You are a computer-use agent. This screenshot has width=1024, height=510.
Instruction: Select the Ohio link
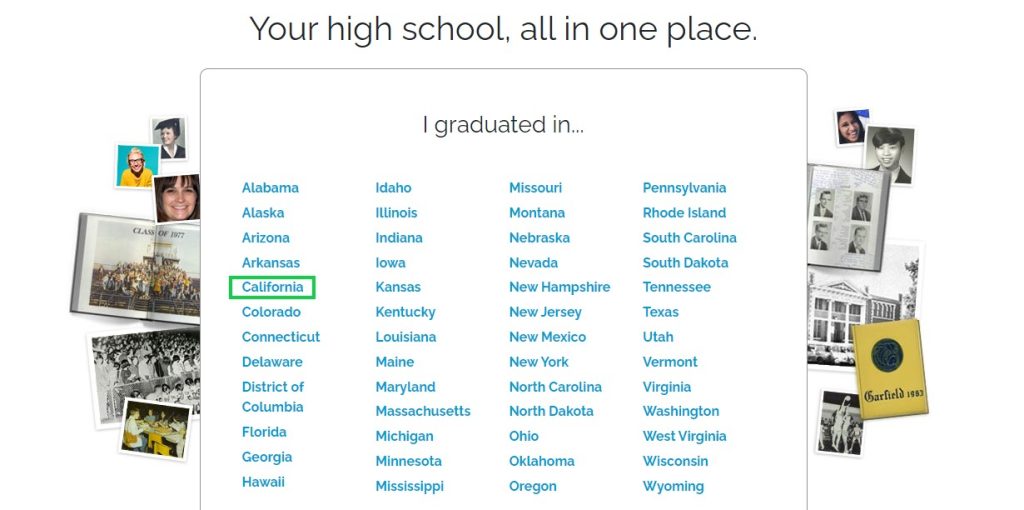tap(523, 436)
